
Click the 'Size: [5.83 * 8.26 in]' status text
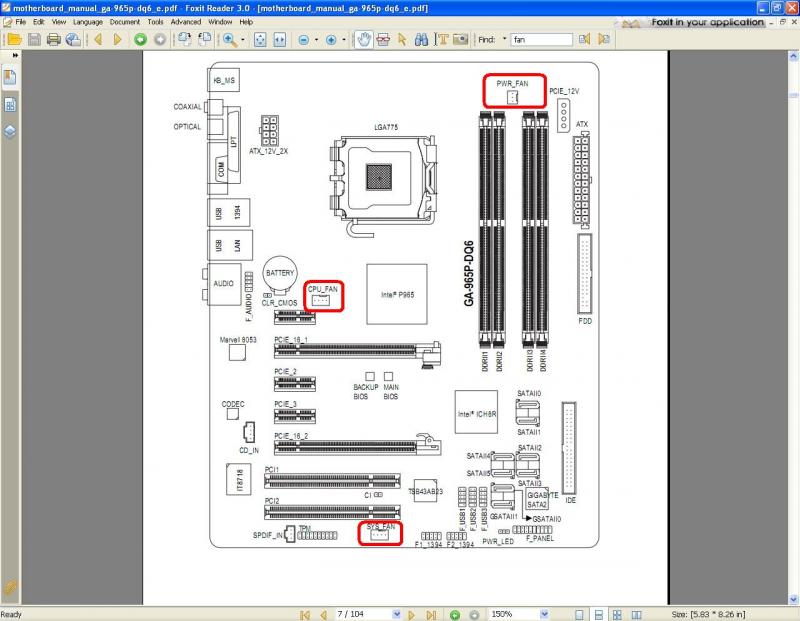(709, 614)
